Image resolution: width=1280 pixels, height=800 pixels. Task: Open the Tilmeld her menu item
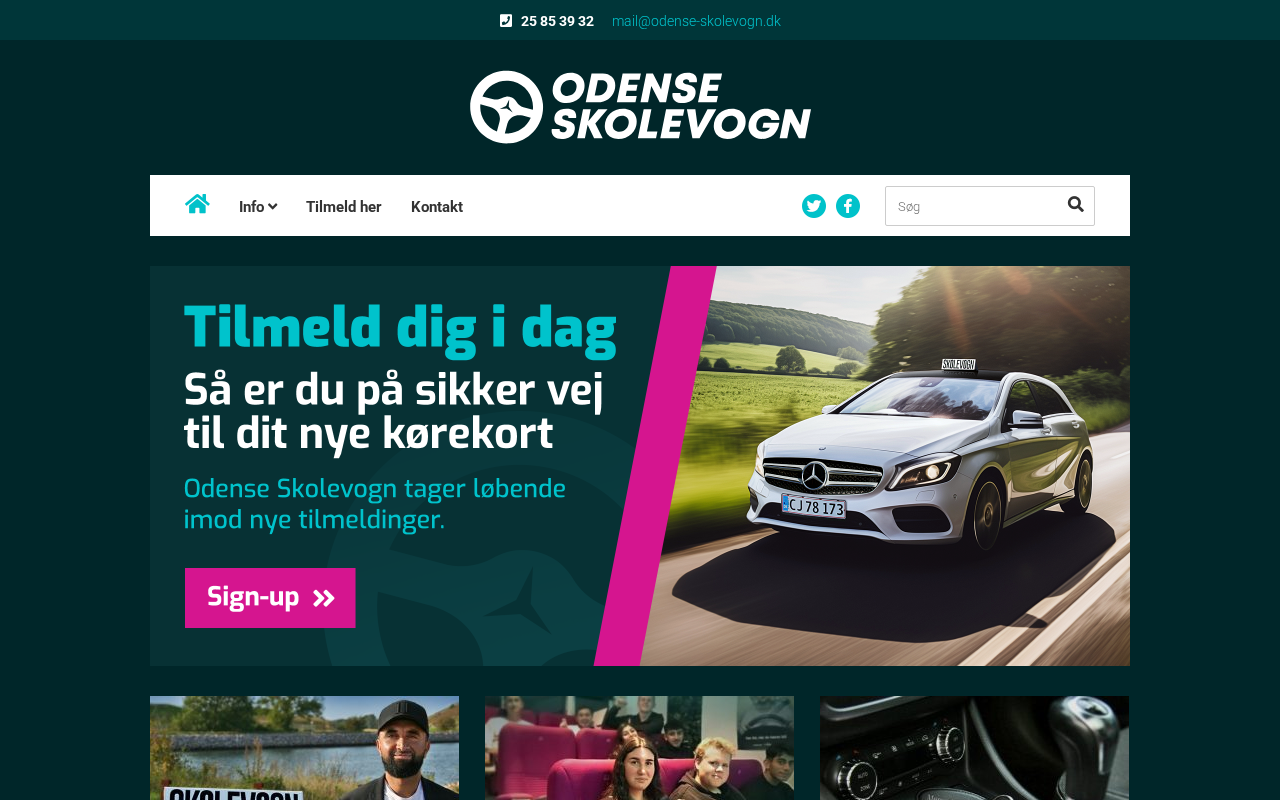(x=344, y=207)
